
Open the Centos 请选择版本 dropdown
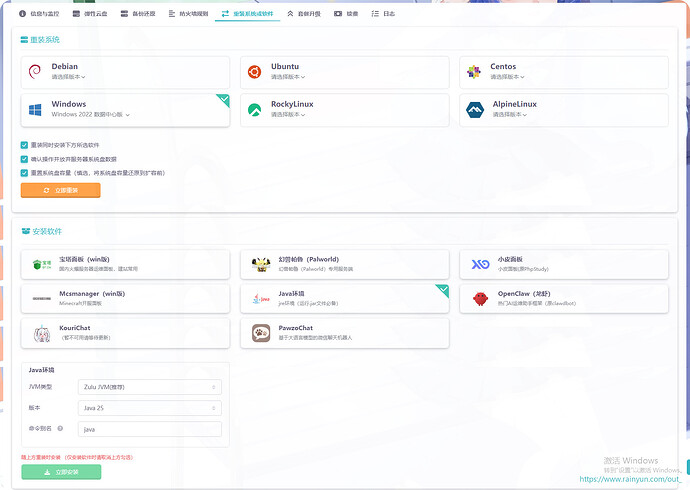507,77
